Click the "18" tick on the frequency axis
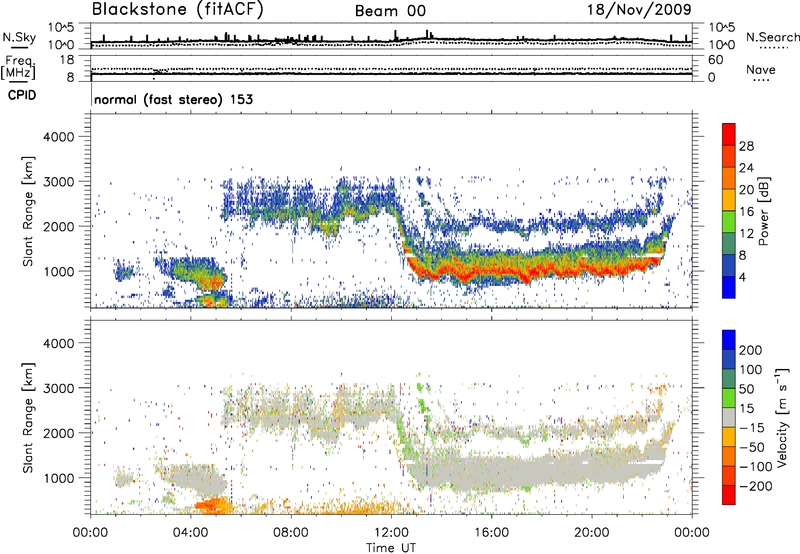The image size is (800, 554). click(66, 60)
